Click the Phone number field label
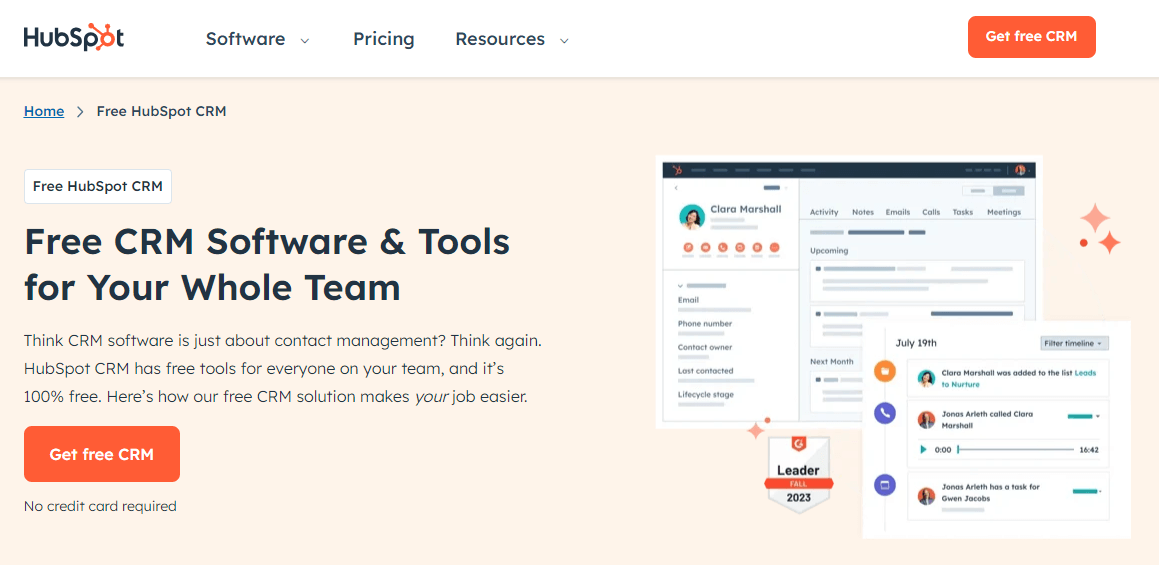 [x=705, y=324]
